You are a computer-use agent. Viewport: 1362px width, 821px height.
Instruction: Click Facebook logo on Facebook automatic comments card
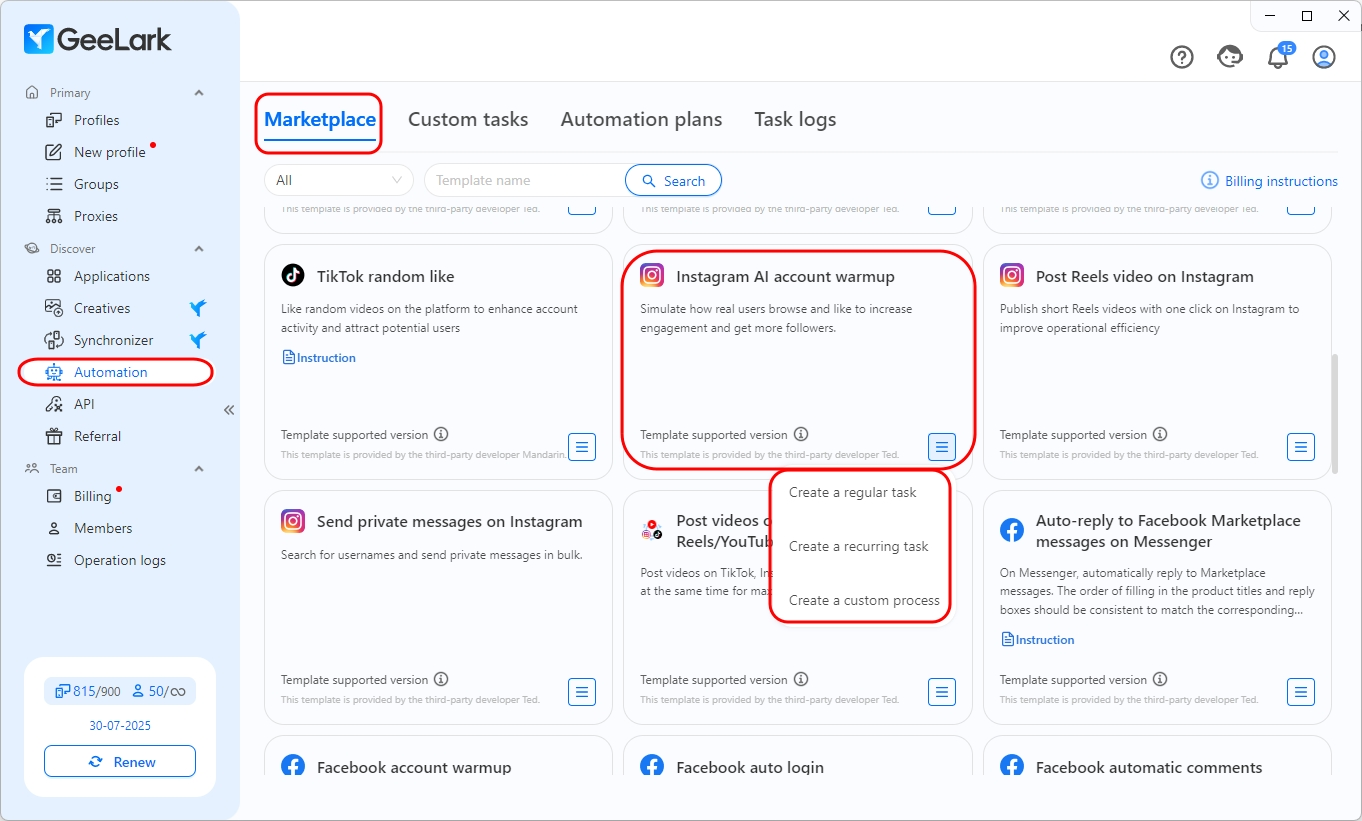point(1012,766)
